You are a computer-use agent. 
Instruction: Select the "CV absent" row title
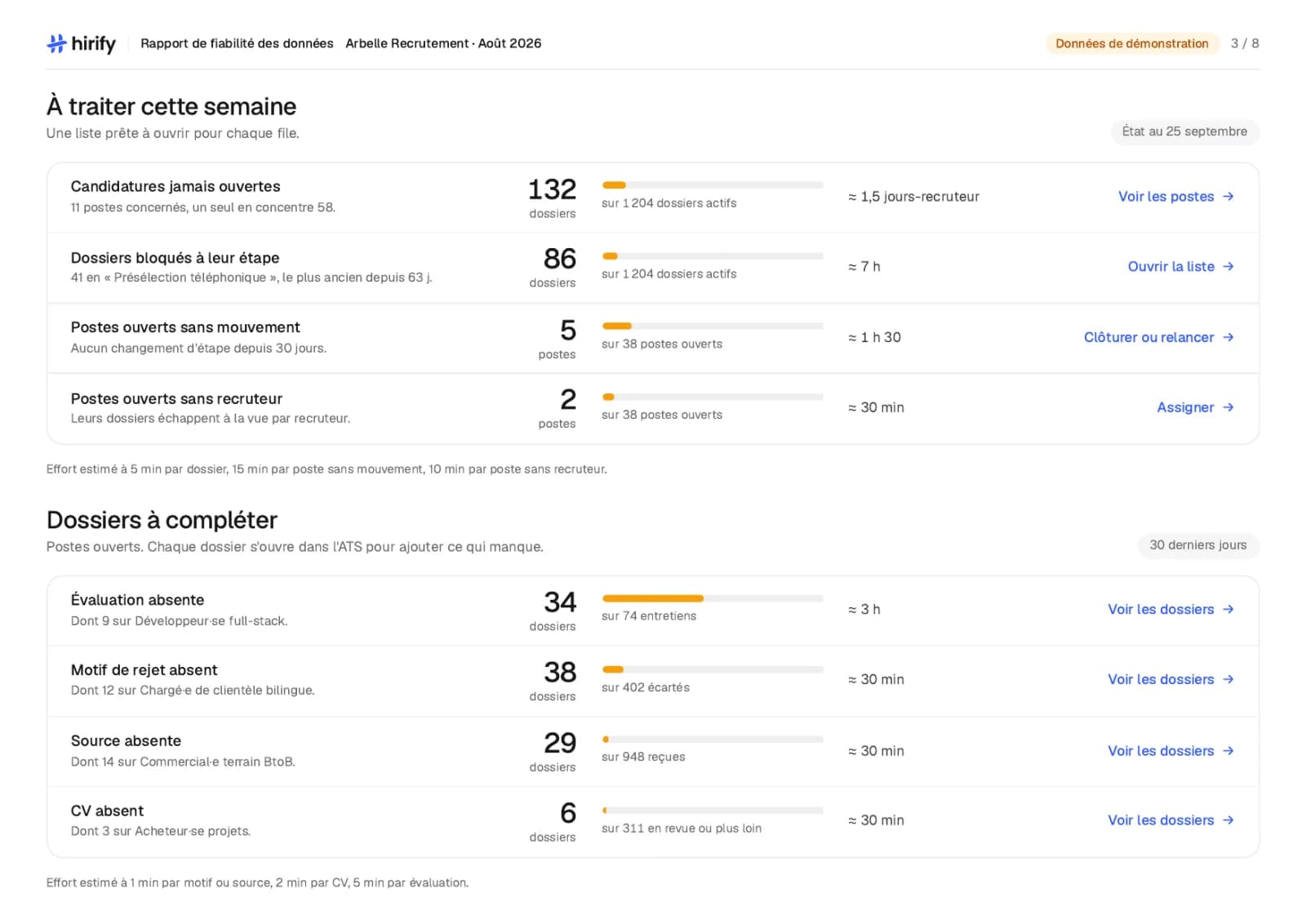pyautogui.click(x=107, y=811)
